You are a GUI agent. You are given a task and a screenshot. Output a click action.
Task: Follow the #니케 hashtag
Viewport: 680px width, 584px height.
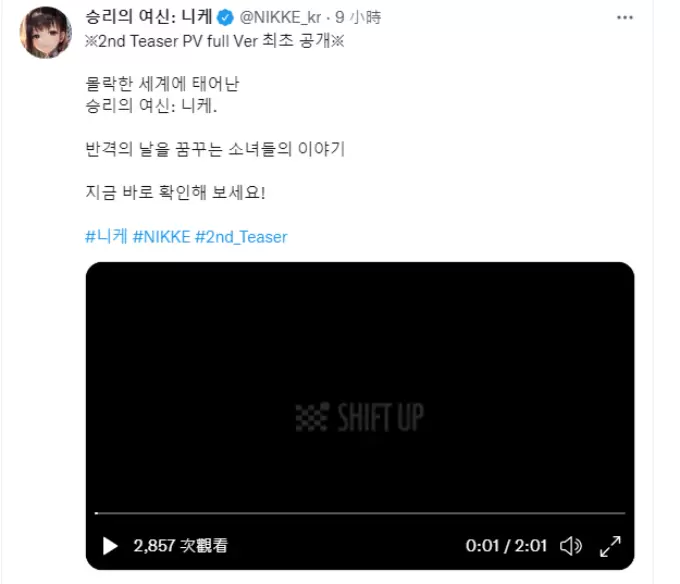coord(106,237)
